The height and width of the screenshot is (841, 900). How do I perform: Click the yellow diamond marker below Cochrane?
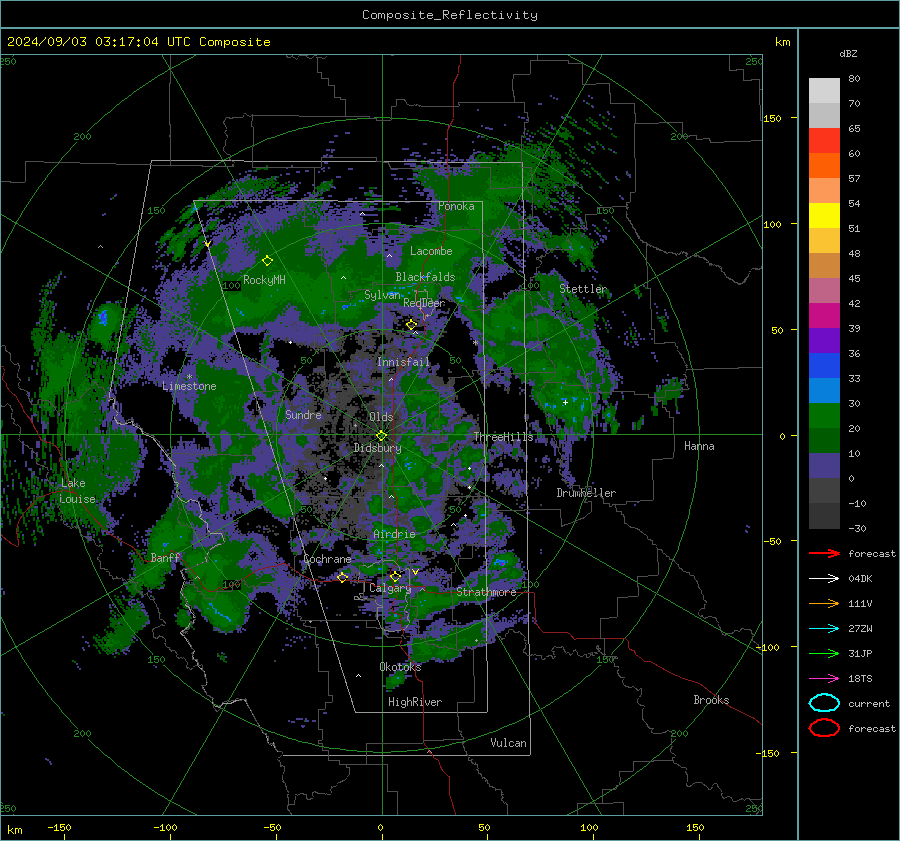coord(343,577)
